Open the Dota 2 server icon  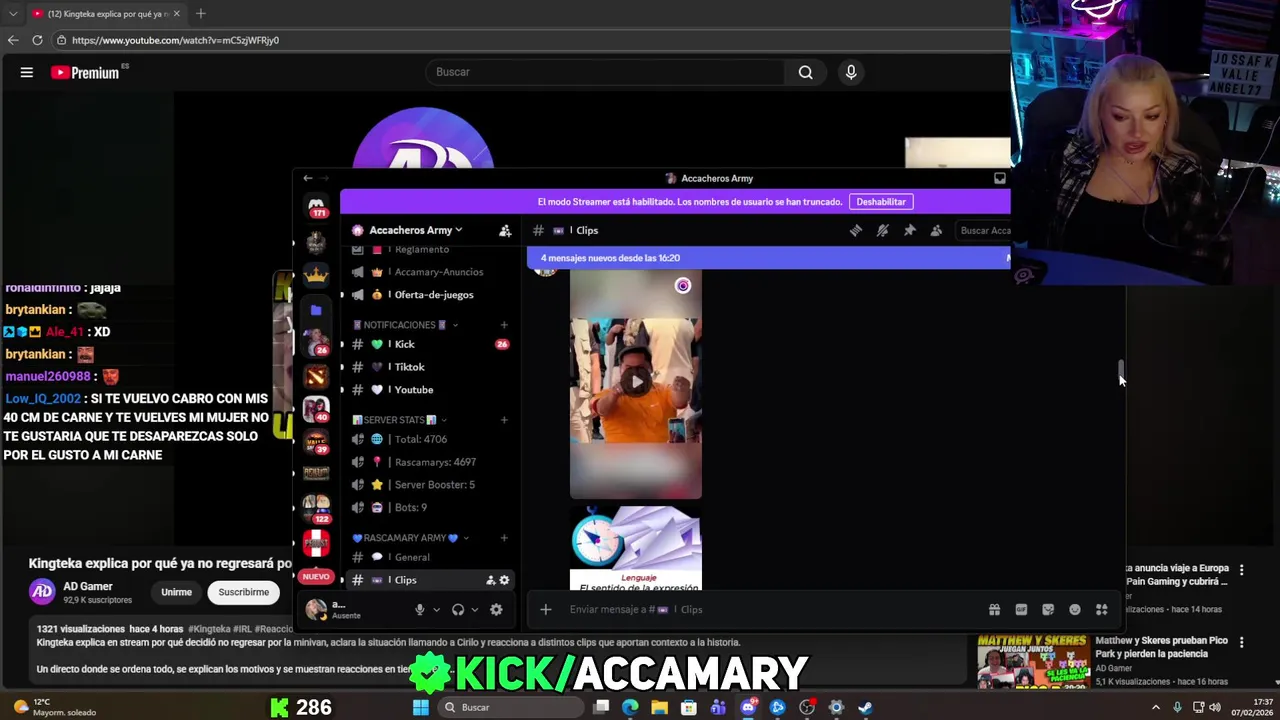[x=316, y=376]
